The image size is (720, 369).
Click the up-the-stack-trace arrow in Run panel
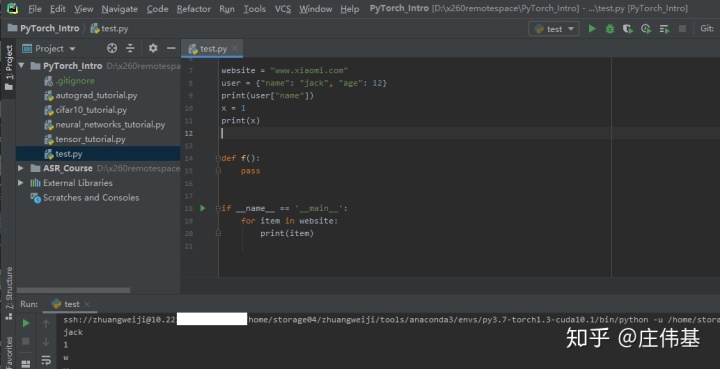click(x=46, y=324)
